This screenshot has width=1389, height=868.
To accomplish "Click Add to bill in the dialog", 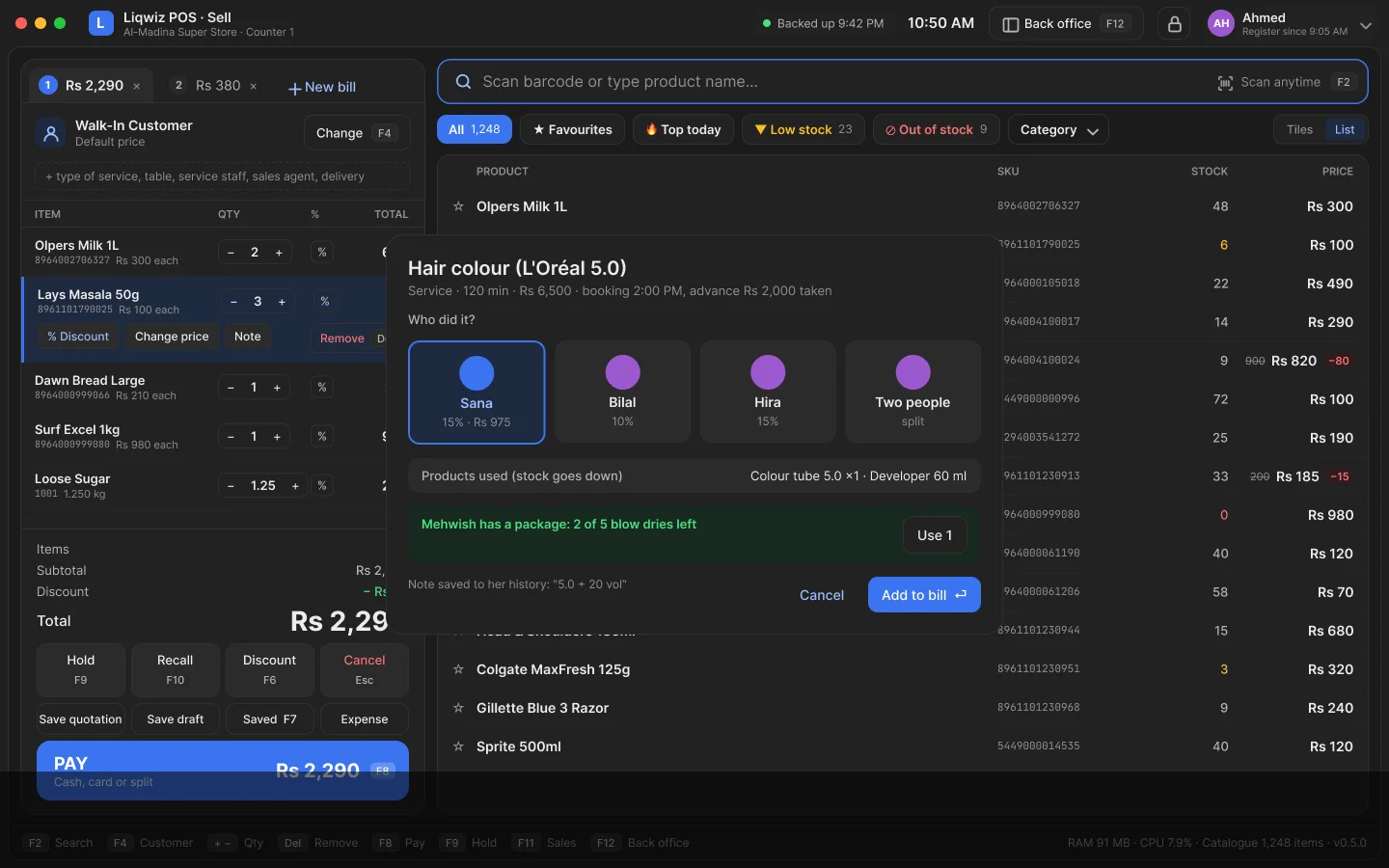I will click(924, 595).
